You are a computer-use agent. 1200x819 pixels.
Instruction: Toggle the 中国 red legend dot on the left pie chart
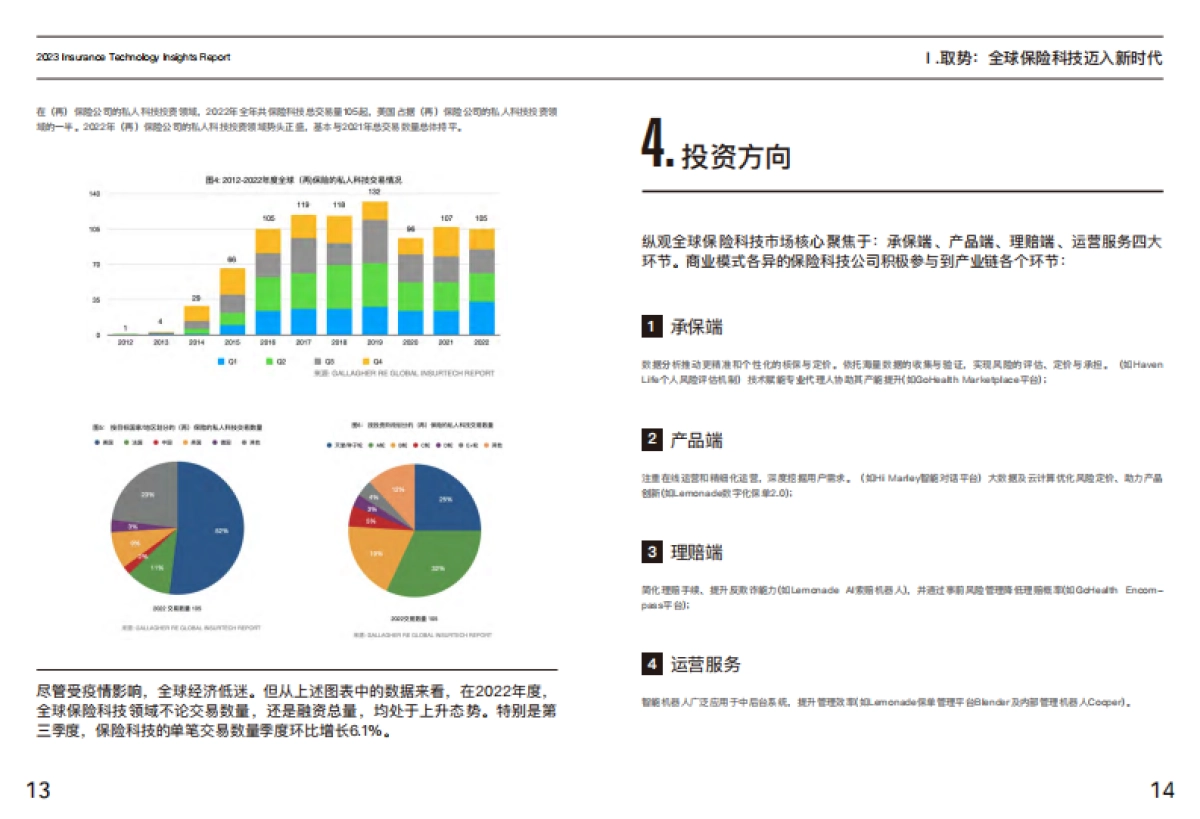click(x=158, y=443)
